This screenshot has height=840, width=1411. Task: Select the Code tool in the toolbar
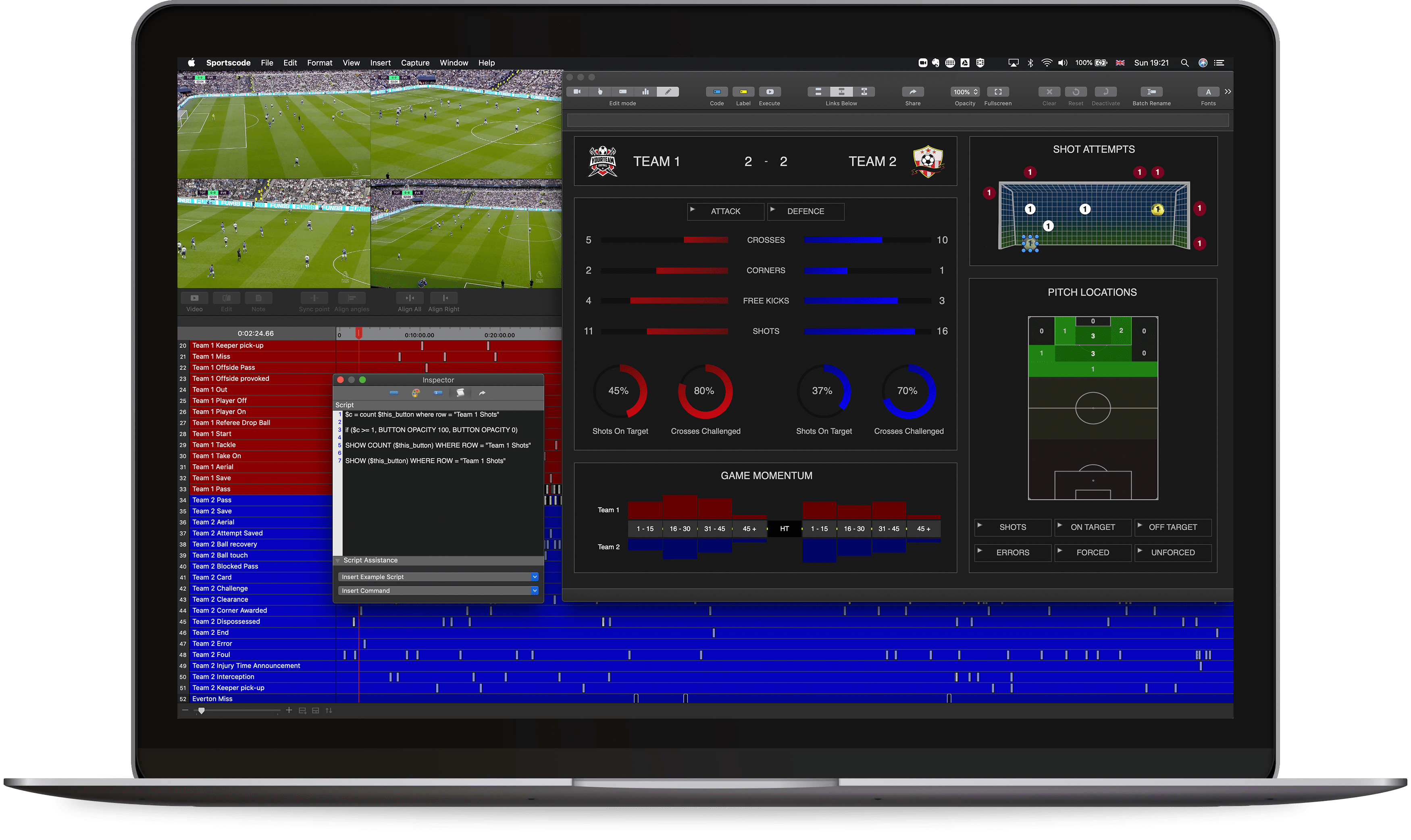716,91
